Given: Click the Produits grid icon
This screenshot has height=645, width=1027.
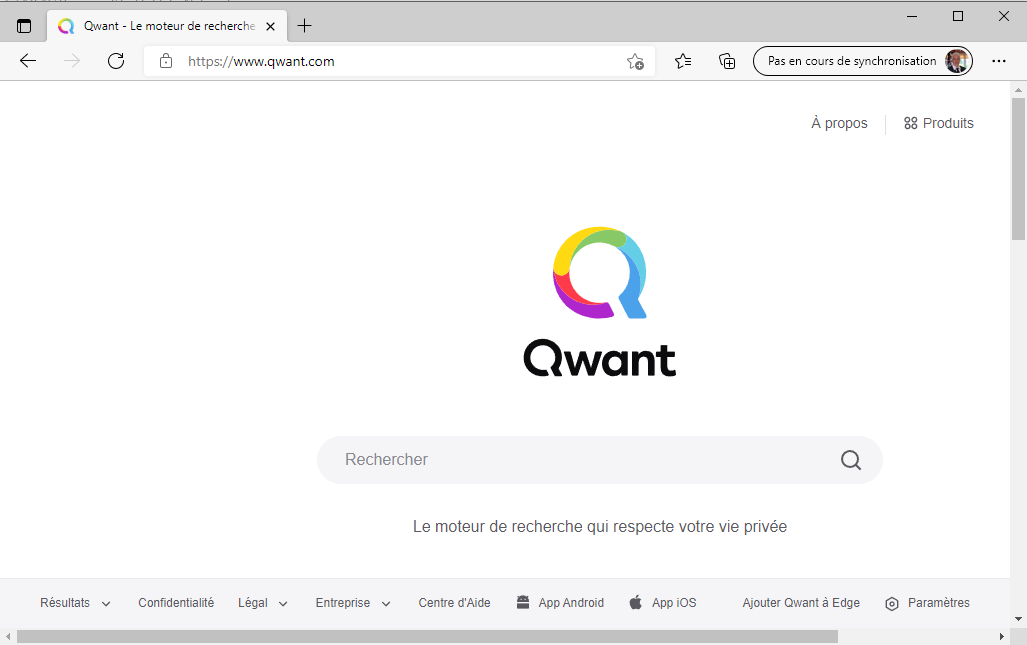Looking at the screenshot, I should (x=910, y=123).
